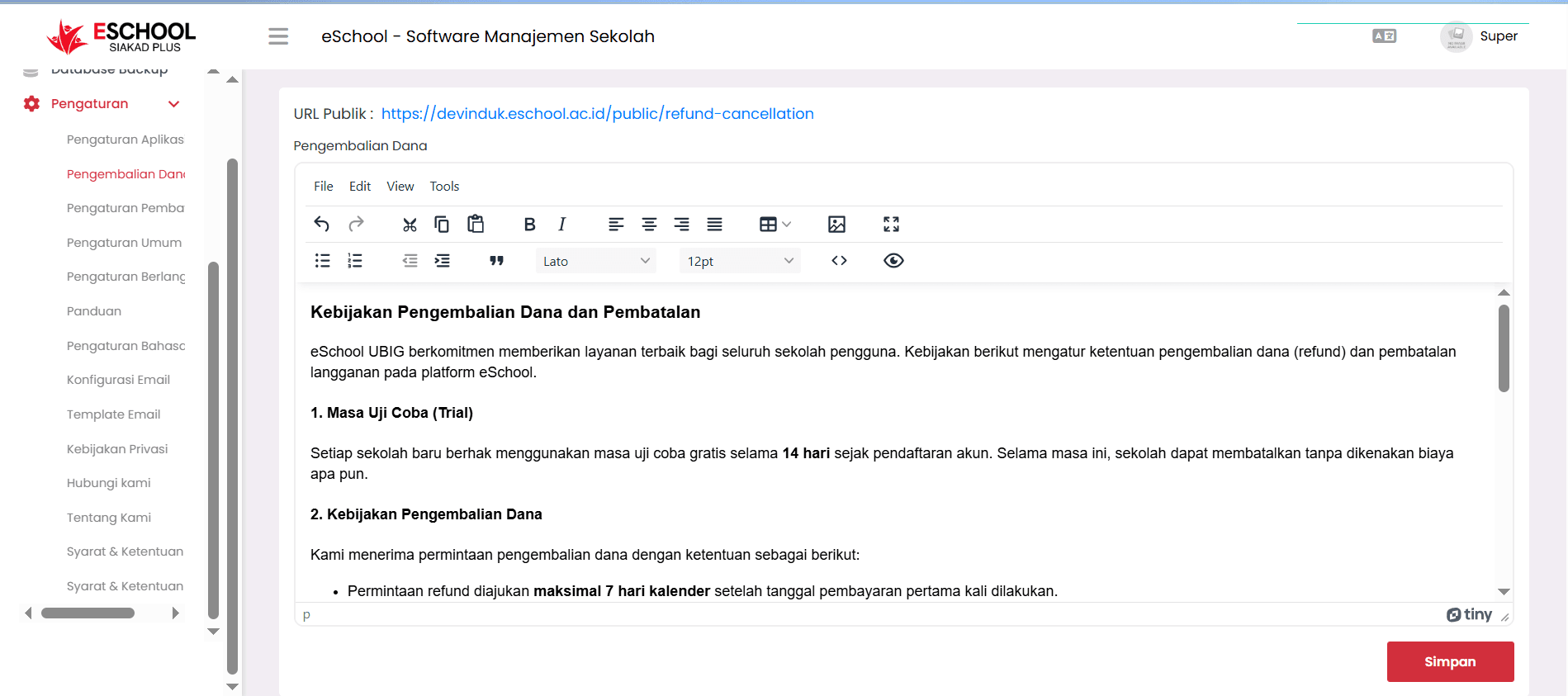Paste from clipboard icon
This screenshot has width=1568, height=696.
pyautogui.click(x=476, y=225)
